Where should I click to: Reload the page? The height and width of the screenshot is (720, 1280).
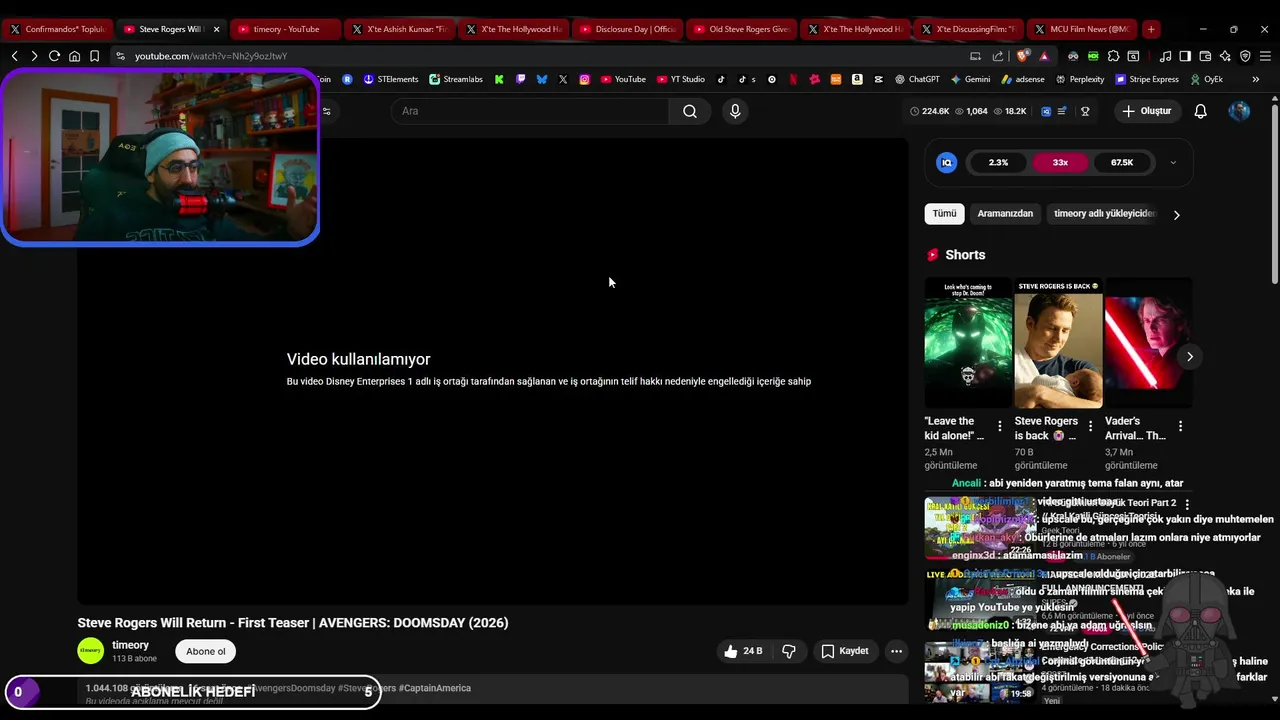(x=54, y=56)
